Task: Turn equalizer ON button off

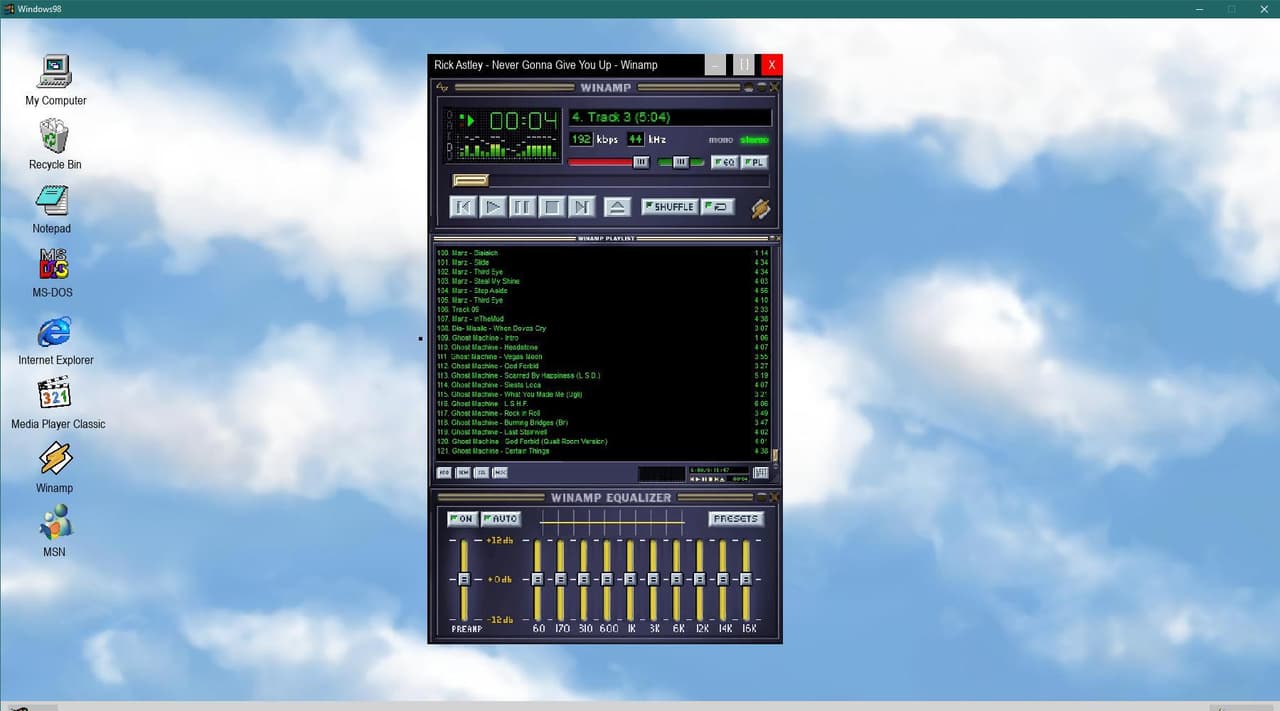Action: (462, 519)
